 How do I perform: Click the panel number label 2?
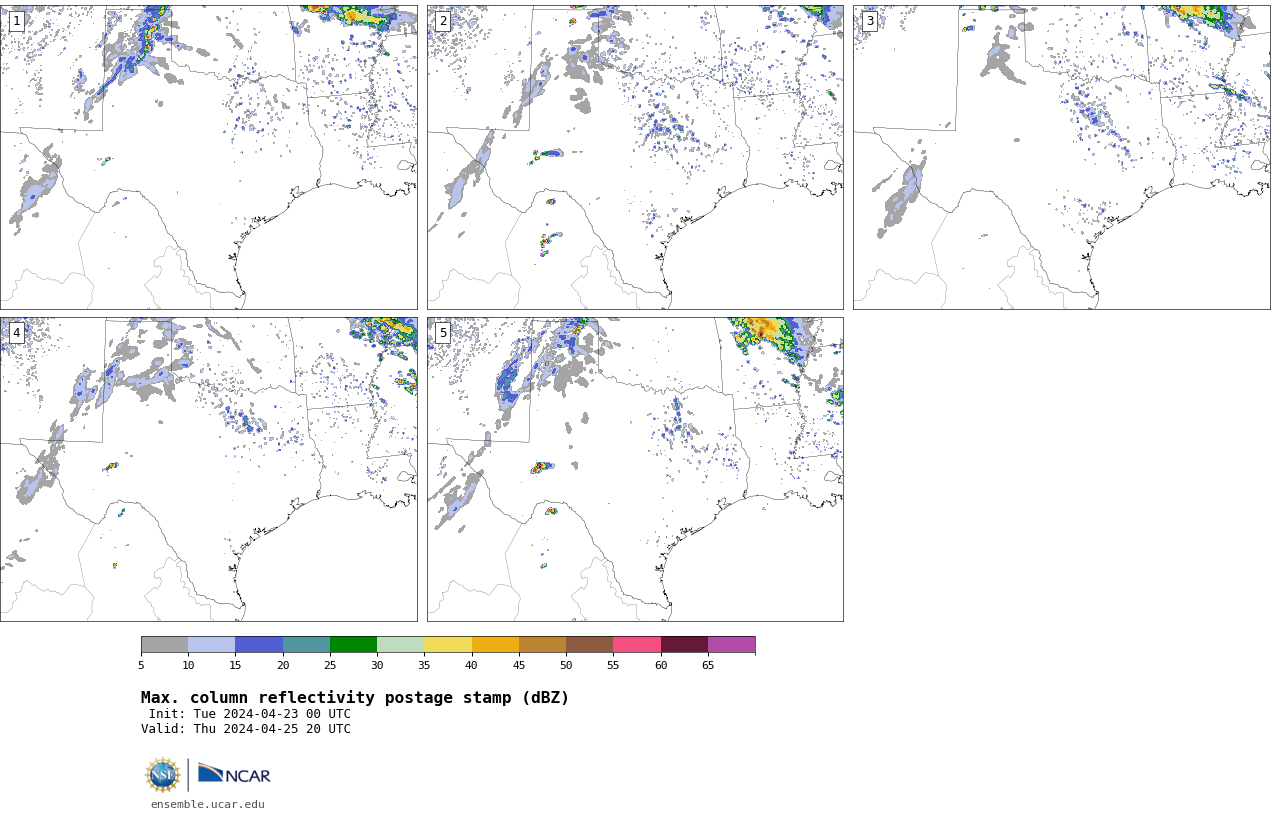[x=443, y=21]
